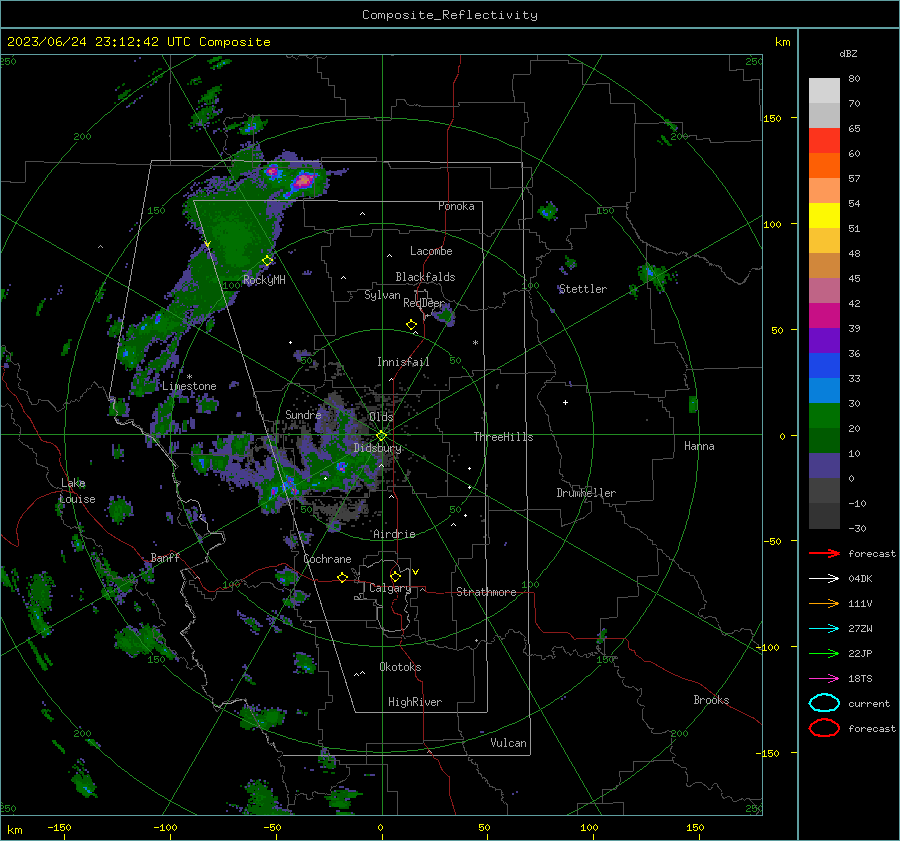Click the yellow diamond marker below RedDeer
Image resolution: width=900 pixels, height=841 pixels.
tap(411, 325)
